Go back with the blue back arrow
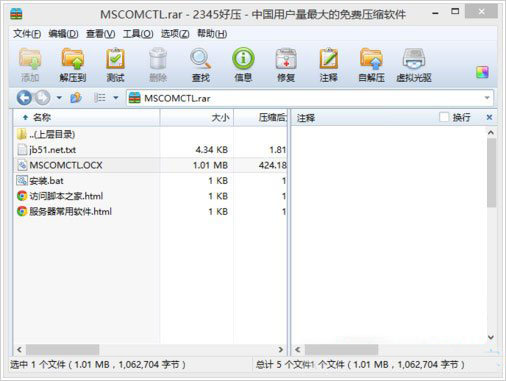 click(x=24, y=98)
